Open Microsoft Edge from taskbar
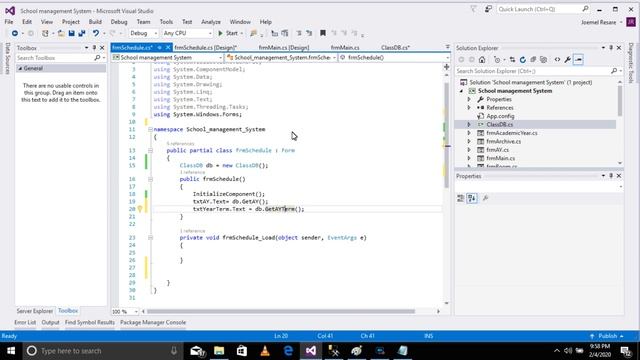 pos(288,351)
